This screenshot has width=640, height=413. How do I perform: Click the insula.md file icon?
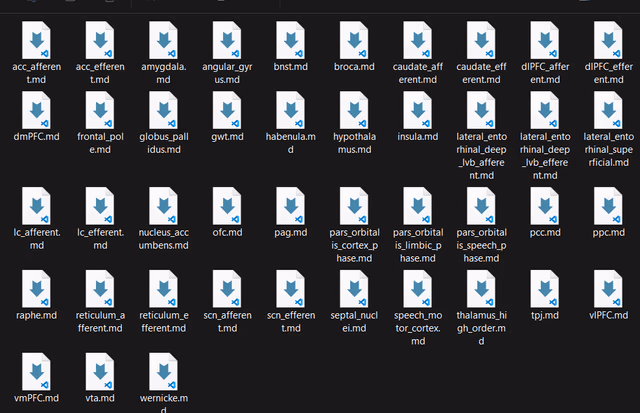click(418, 110)
